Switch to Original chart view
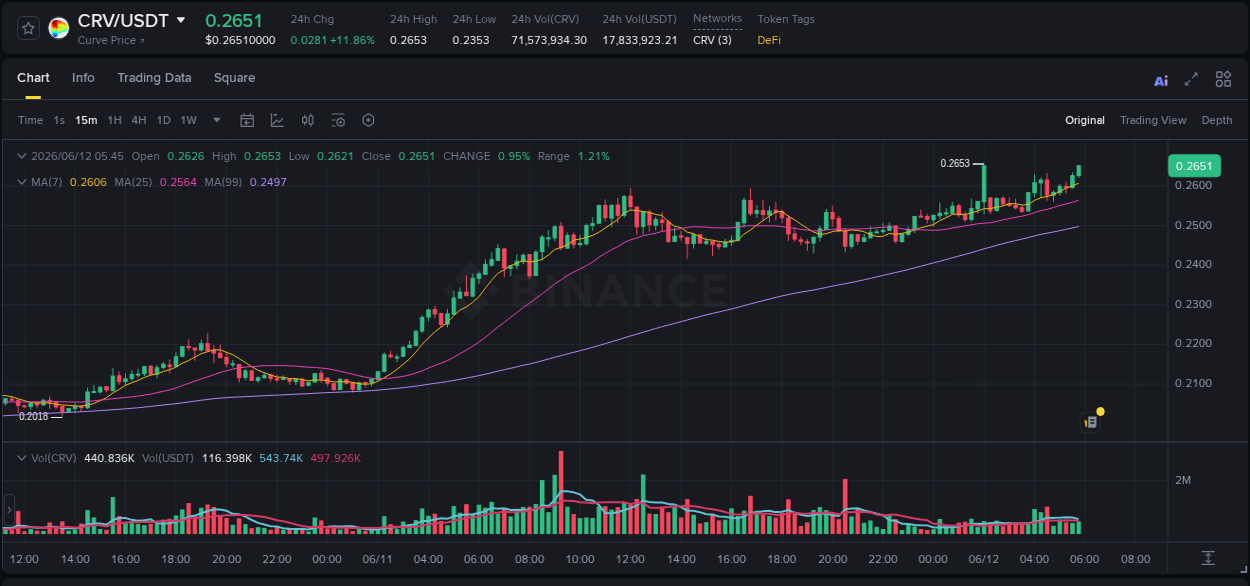 pyautogui.click(x=1085, y=120)
